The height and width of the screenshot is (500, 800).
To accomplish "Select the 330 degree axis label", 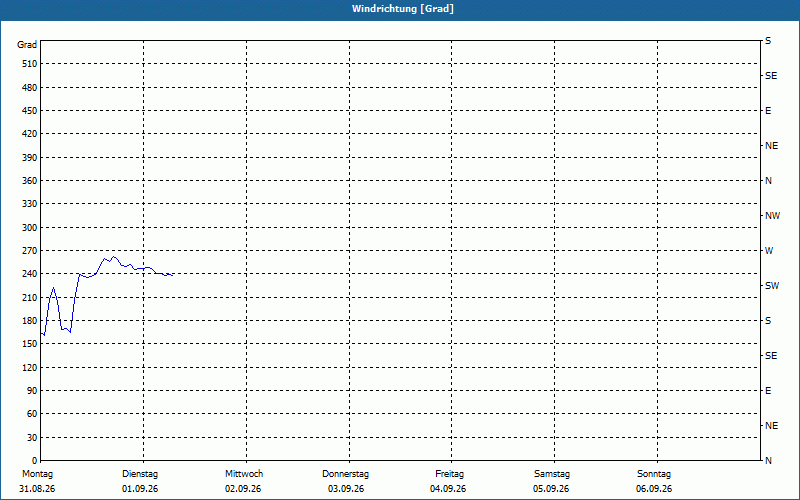I will tap(30, 204).
